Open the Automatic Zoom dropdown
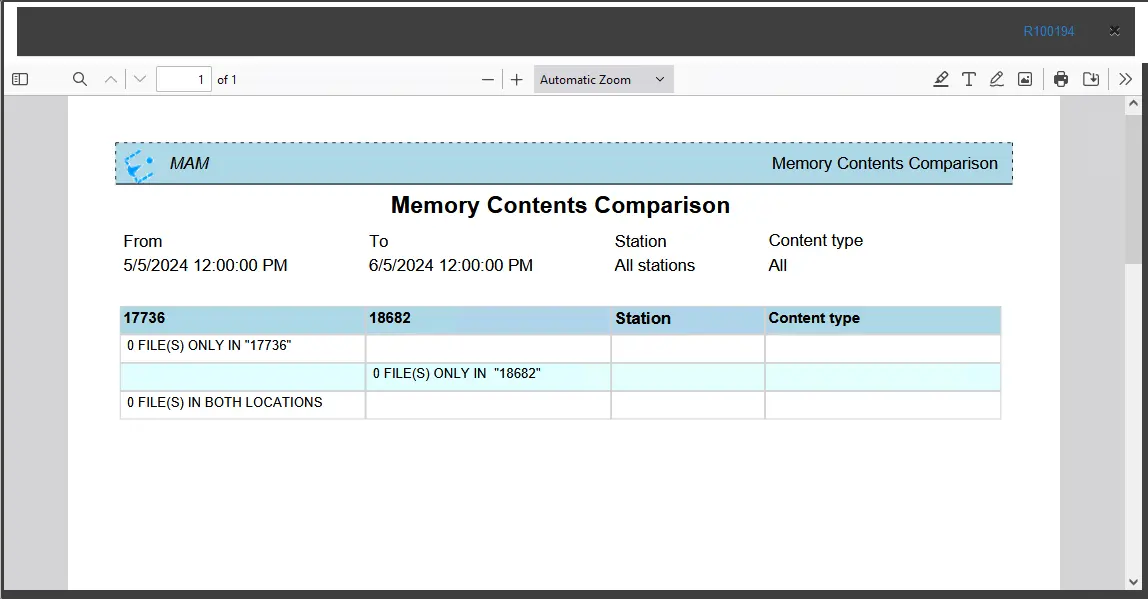 [603, 80]
